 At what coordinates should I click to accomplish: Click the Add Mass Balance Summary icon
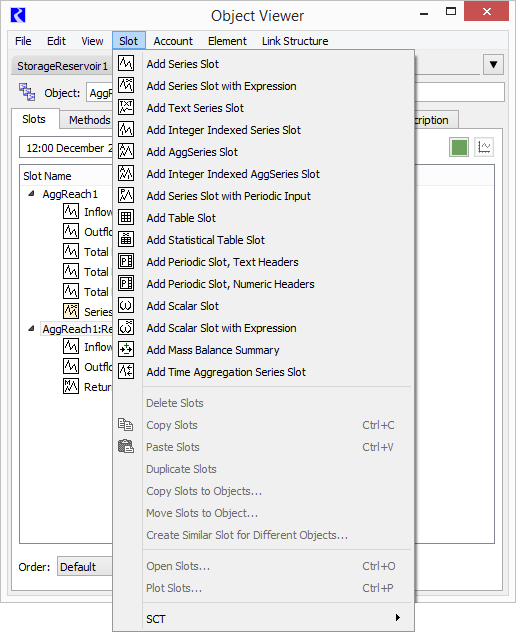[x=126, y=349]
